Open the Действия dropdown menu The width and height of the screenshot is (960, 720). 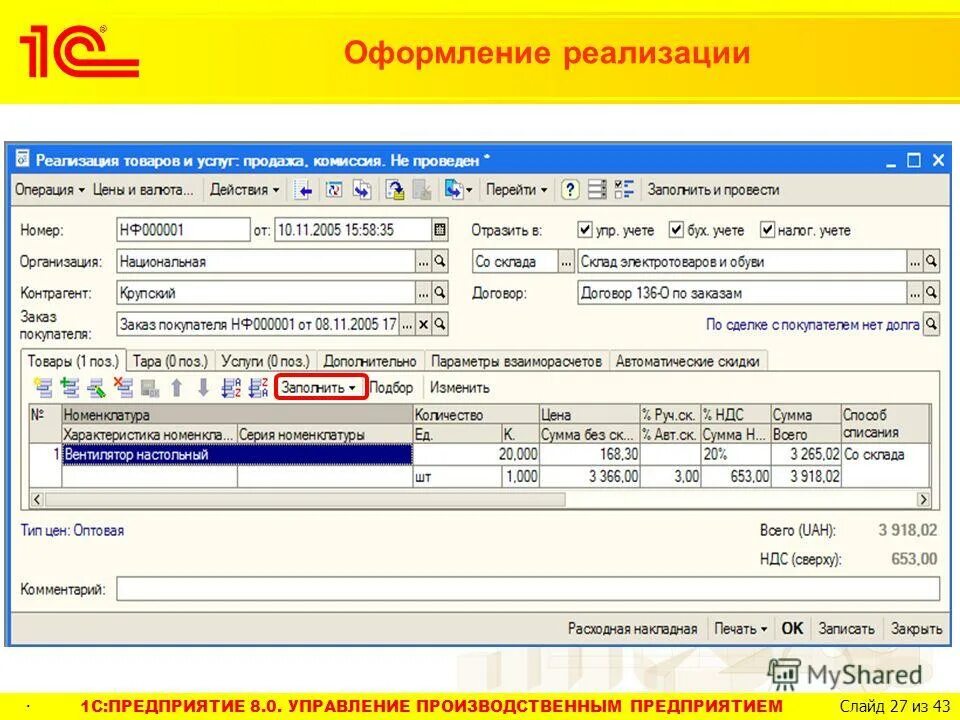(245, 190)
